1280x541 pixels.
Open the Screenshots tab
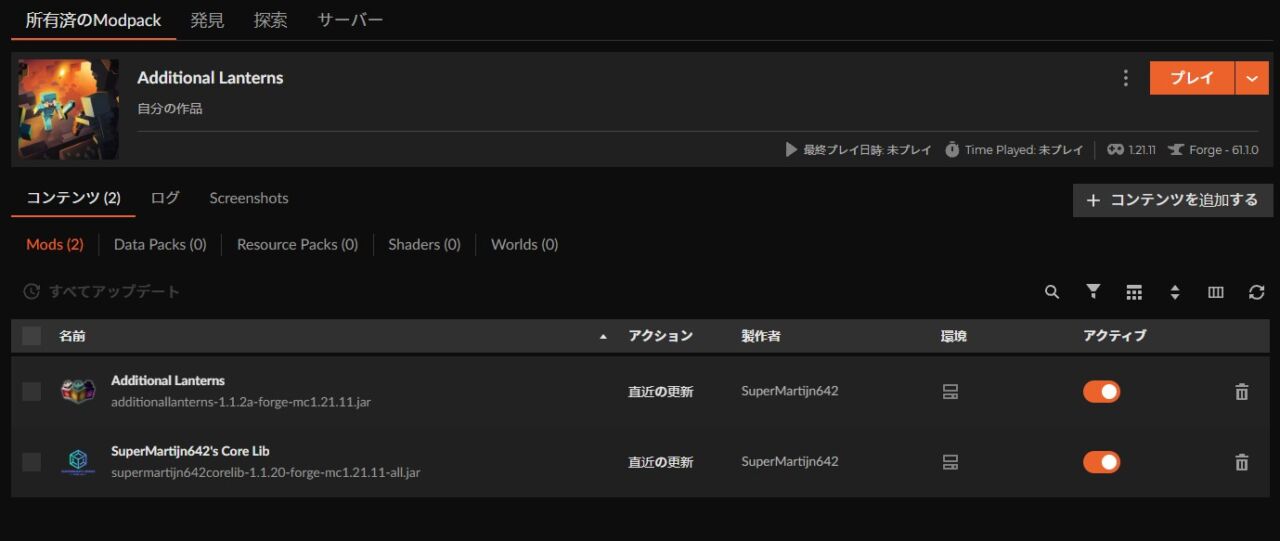click(249, 198)
